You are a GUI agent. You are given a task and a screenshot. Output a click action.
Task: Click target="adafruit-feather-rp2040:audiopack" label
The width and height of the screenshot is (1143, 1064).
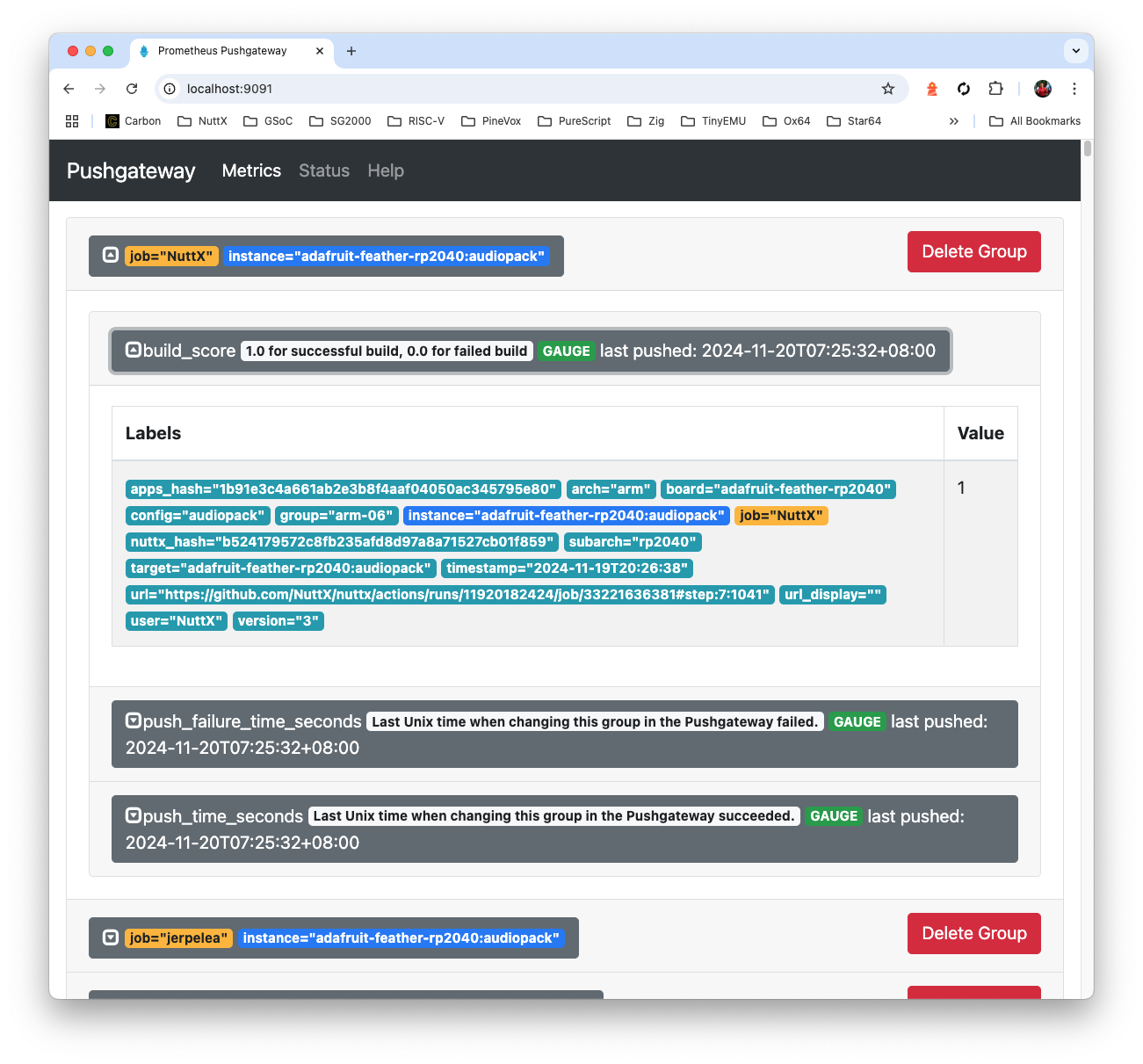coord(281,568)
